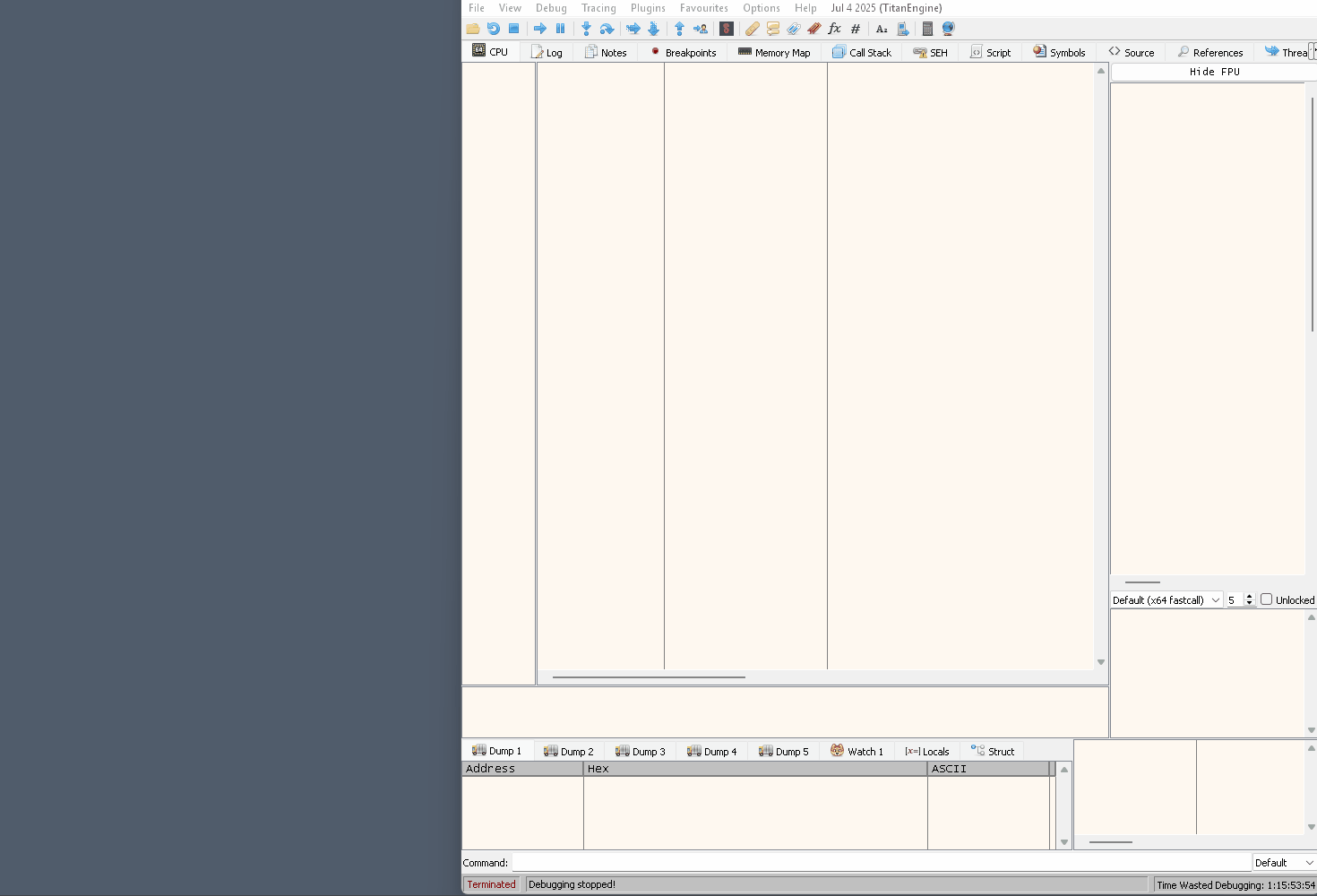Click the Close/stop debugging square icon
This screenshot has width=1317, height=896.
coord(513,29)
